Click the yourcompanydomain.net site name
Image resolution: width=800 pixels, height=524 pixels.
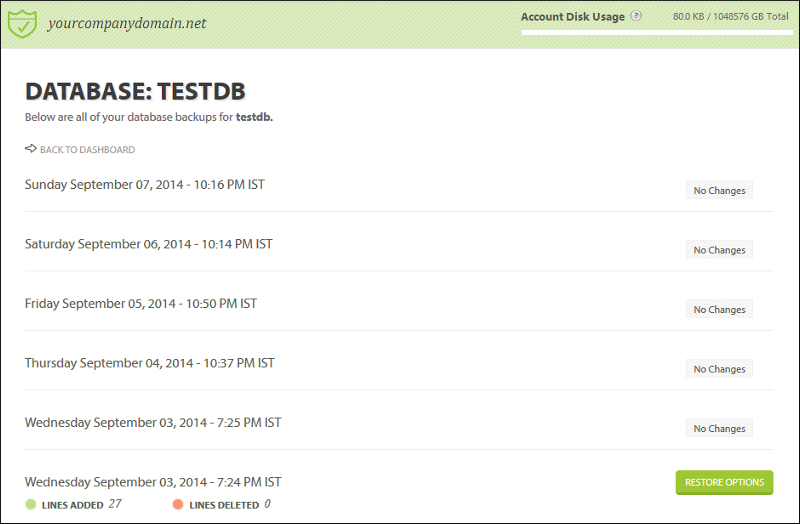(x=127, y=22)
